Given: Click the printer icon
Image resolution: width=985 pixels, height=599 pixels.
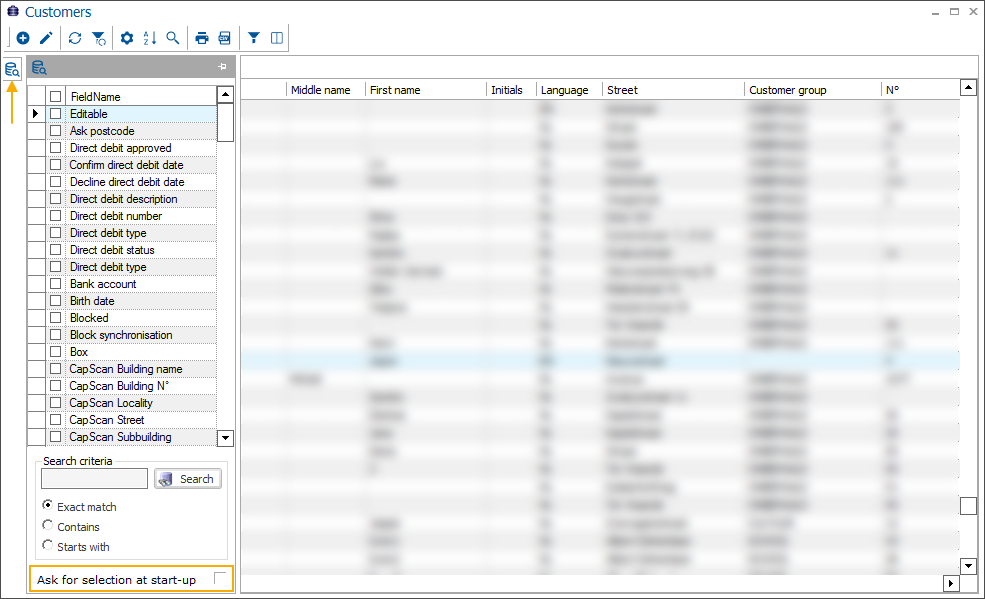Looking at the screenshot, I should 202,38.
